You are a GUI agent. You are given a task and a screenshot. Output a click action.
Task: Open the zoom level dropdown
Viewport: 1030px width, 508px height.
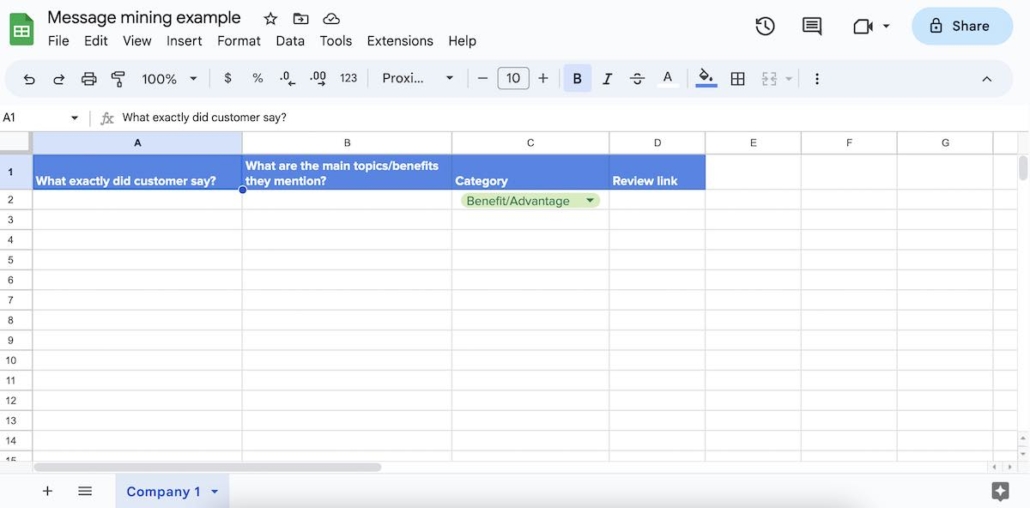click(x=169, y=79)
